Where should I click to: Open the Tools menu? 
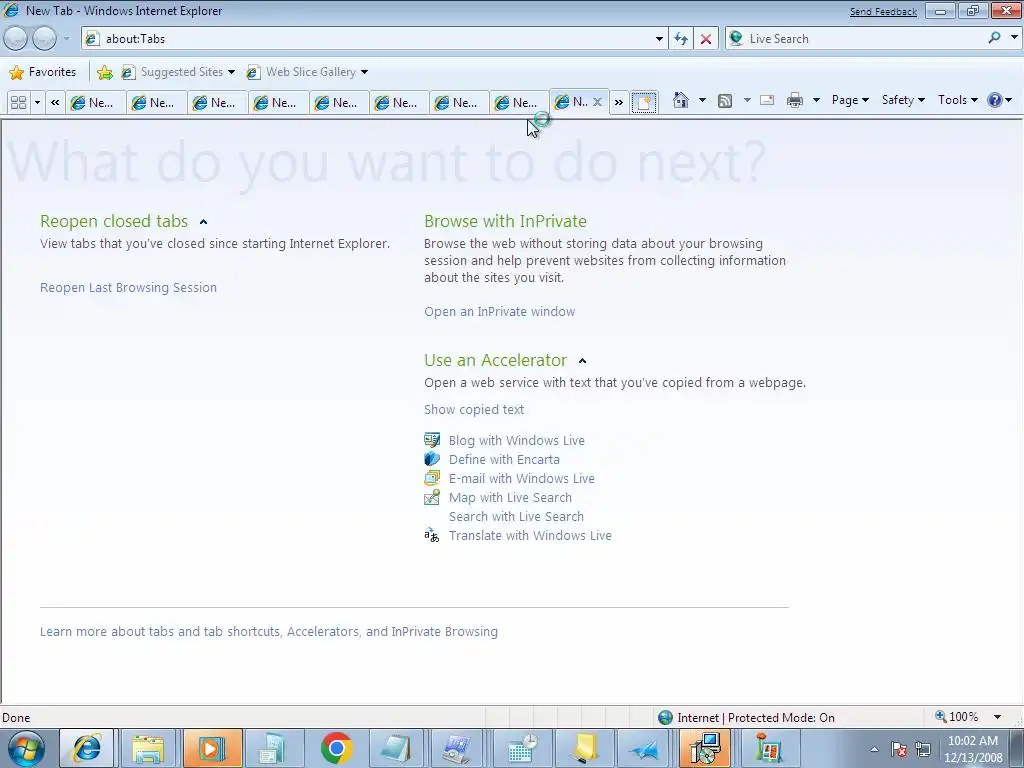click(957, 100)
